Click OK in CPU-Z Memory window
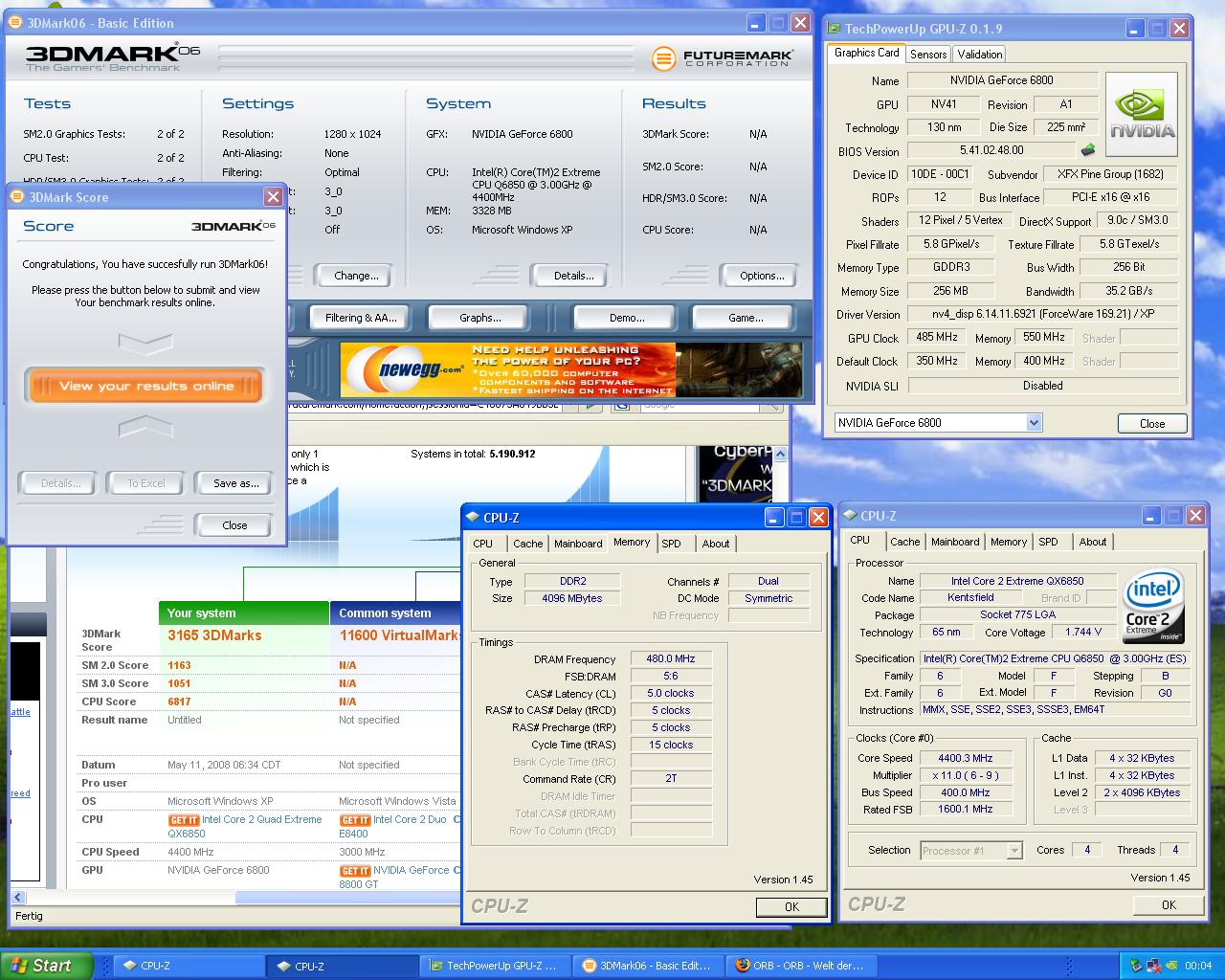Viewport: 1225px width, 980px height. click(x=791, y=906)
